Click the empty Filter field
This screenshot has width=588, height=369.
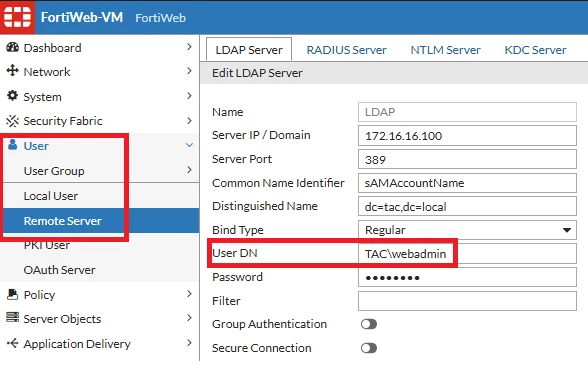(x=467, y=301)
